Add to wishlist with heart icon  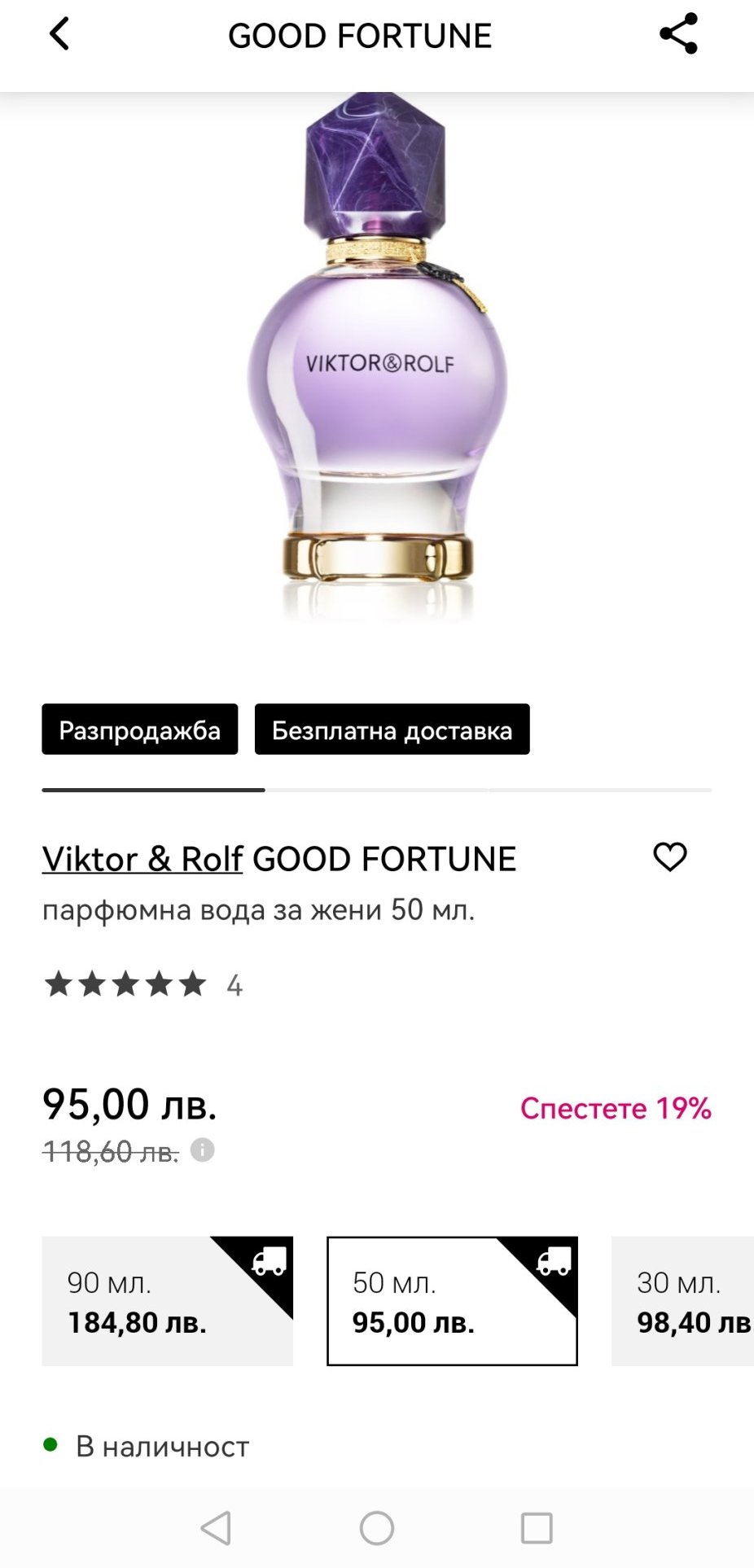pyautogui.click(x=670, y=856)
